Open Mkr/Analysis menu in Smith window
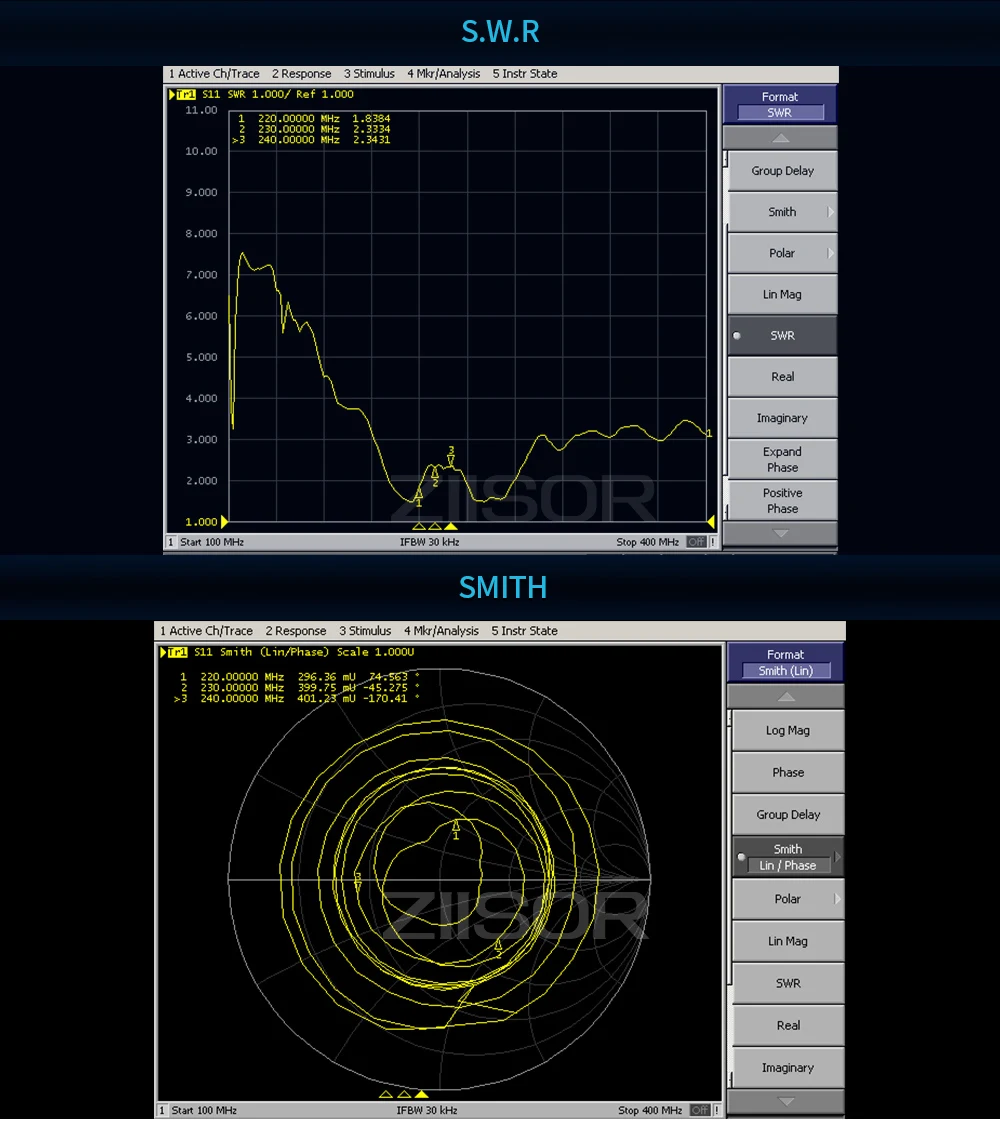Image resolution: width=1000 pixels, height=1129 pixels. pyautogui.click(x=441, y=631)
